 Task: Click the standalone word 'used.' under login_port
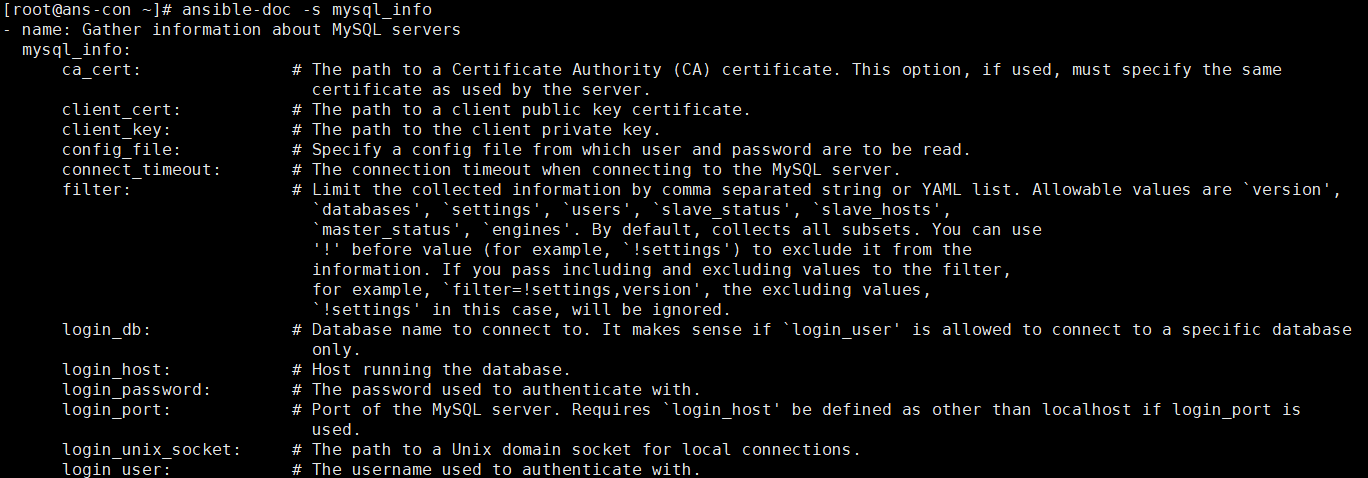337,430
